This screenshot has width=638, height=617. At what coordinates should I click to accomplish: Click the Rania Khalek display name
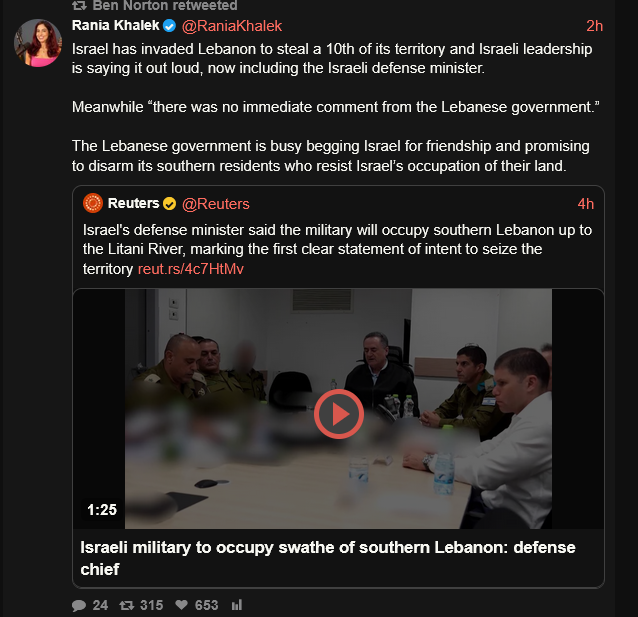point(115,26)
